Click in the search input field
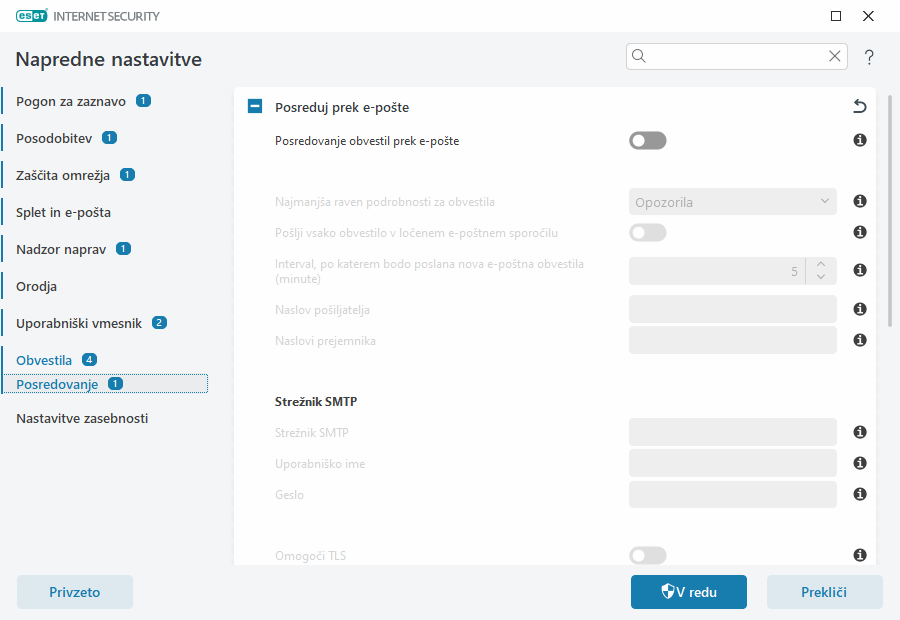900x620 pixels. 735,56
